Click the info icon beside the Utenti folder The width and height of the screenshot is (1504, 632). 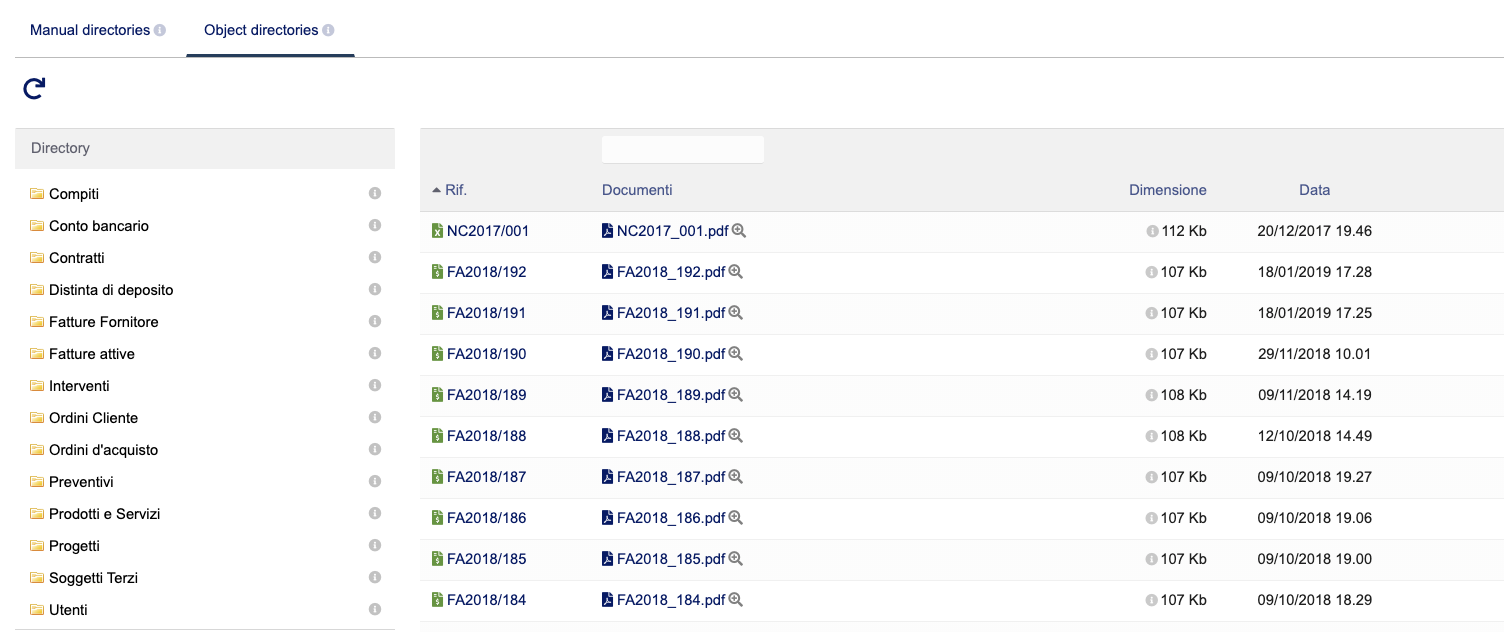[375, 609]
